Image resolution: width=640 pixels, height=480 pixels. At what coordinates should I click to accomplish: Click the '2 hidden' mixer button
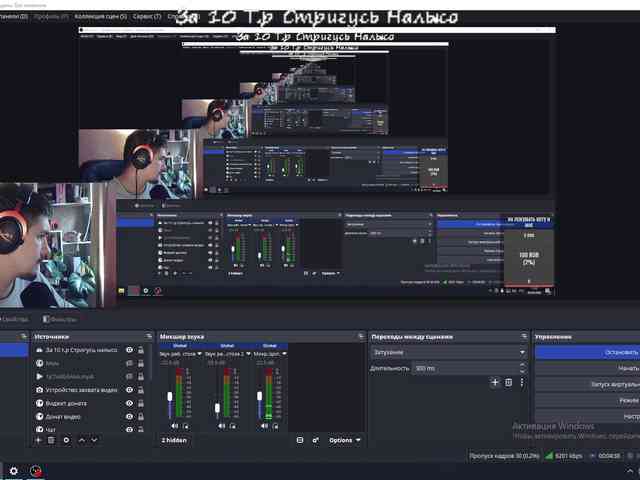[x=174, y=440]
